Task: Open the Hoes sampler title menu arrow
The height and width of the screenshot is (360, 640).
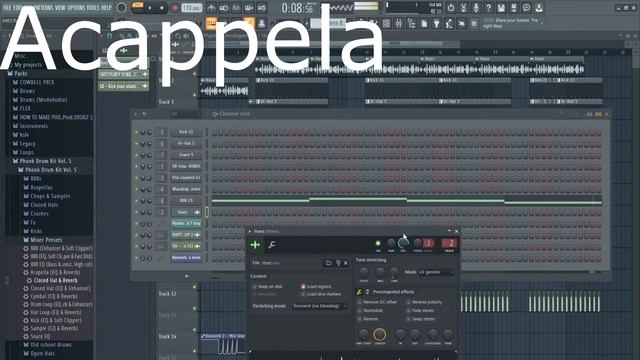Action: tap(250, 231)
